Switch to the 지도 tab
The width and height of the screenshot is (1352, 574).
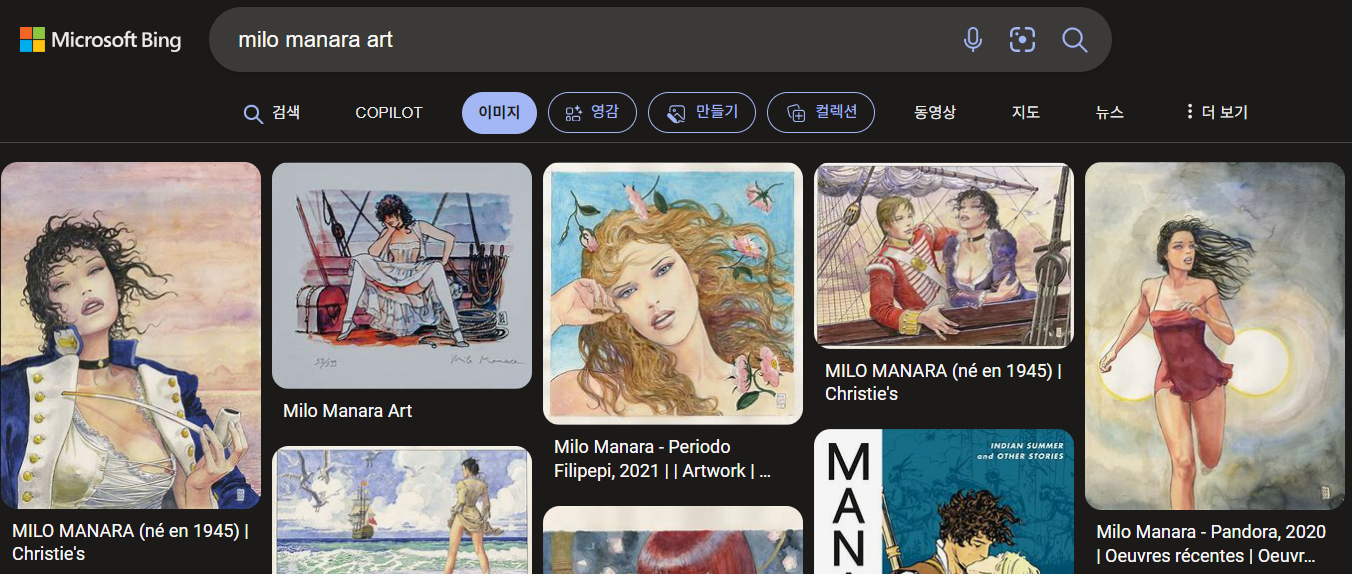pyautogui.click(x=1026, y=113)
